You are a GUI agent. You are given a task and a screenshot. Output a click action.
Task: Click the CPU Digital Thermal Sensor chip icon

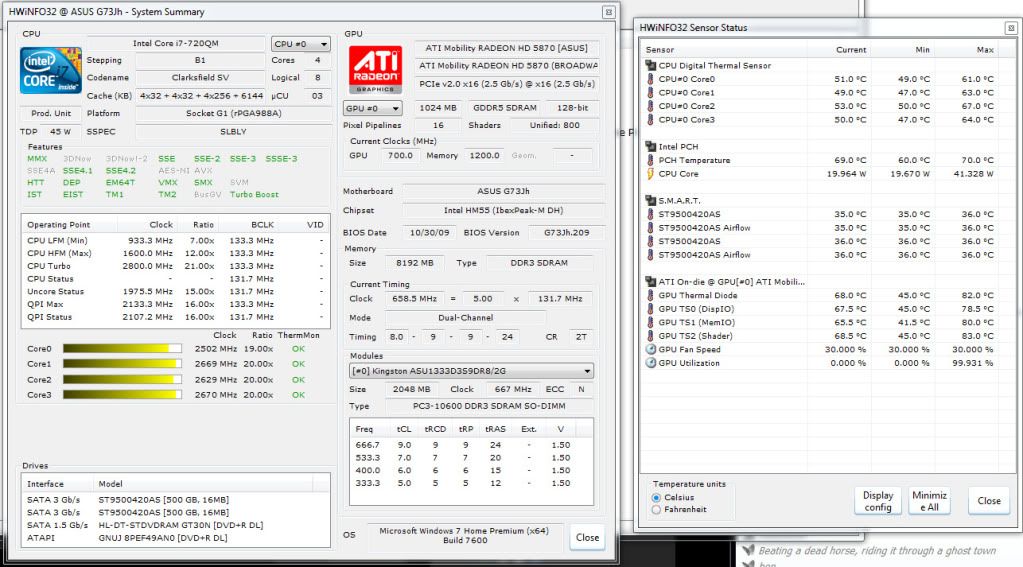click(650, 65)
